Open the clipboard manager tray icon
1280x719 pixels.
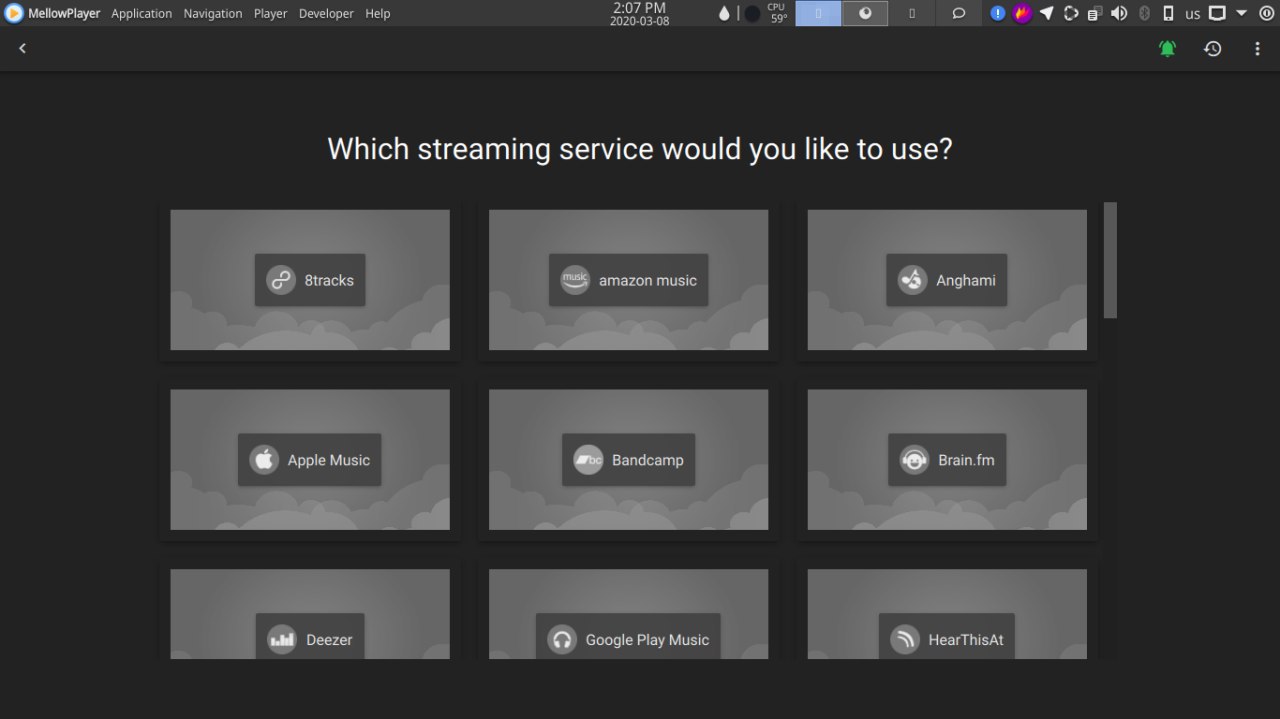point(1095,13)
